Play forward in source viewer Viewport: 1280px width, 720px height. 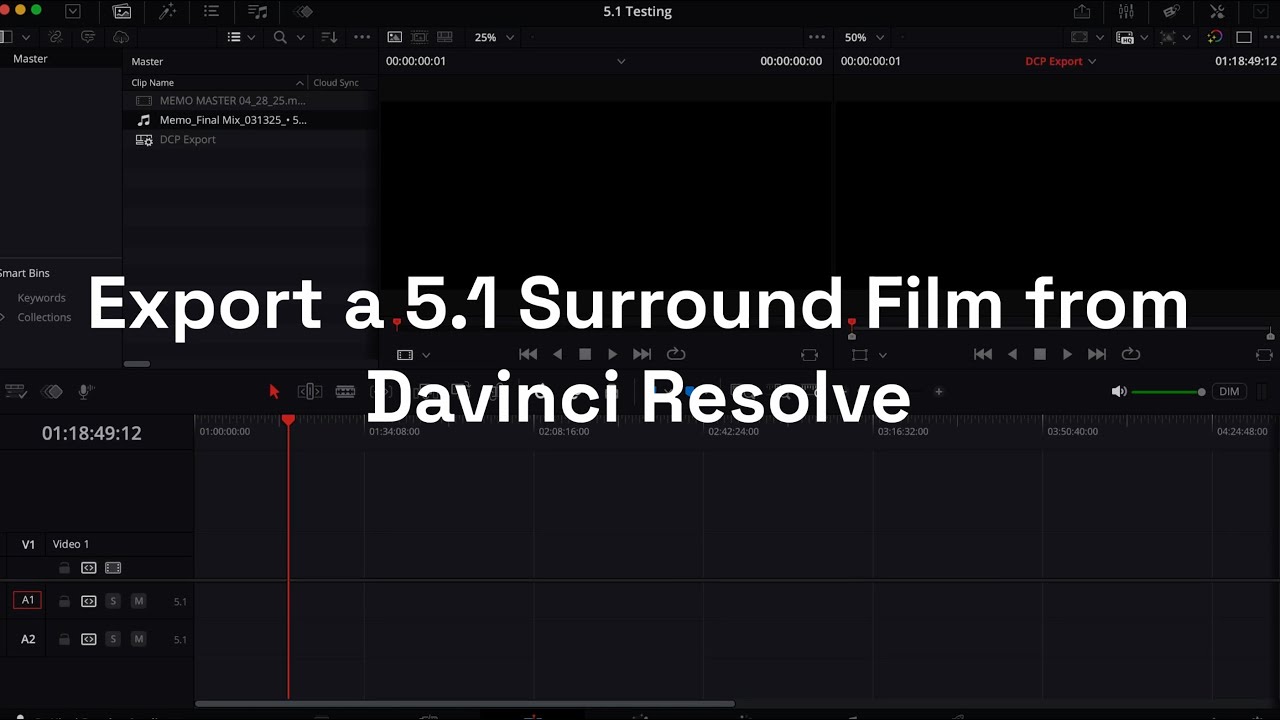(612, 354)
